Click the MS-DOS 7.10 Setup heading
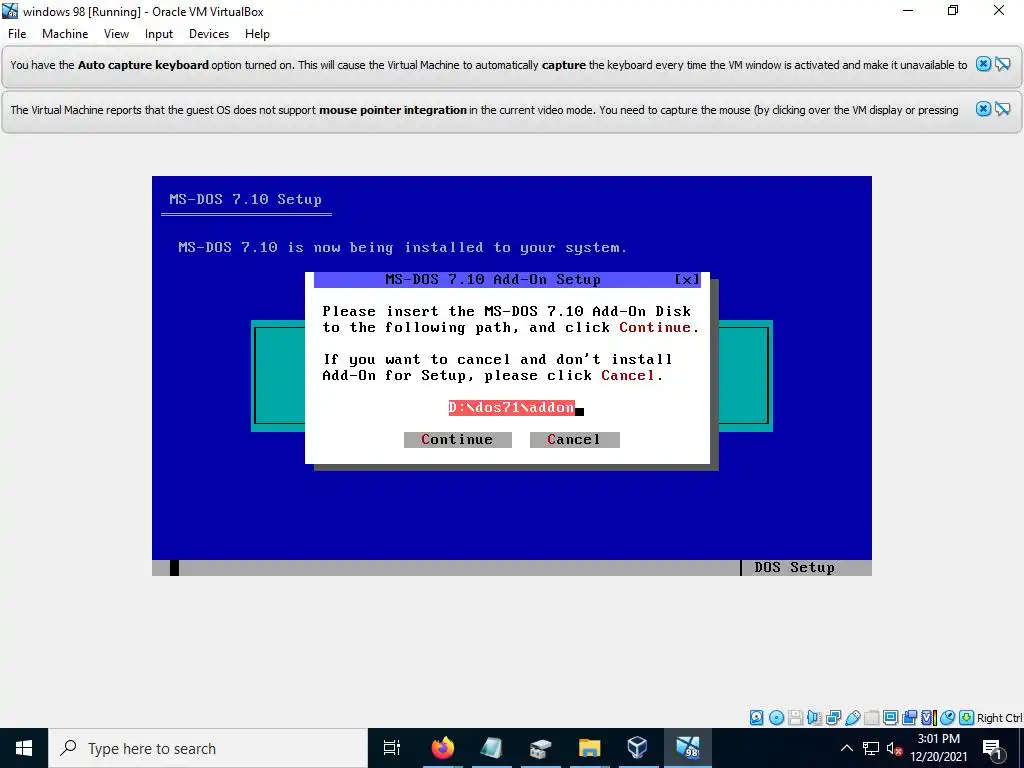The image size is (1024, 768). click(246, 199)
